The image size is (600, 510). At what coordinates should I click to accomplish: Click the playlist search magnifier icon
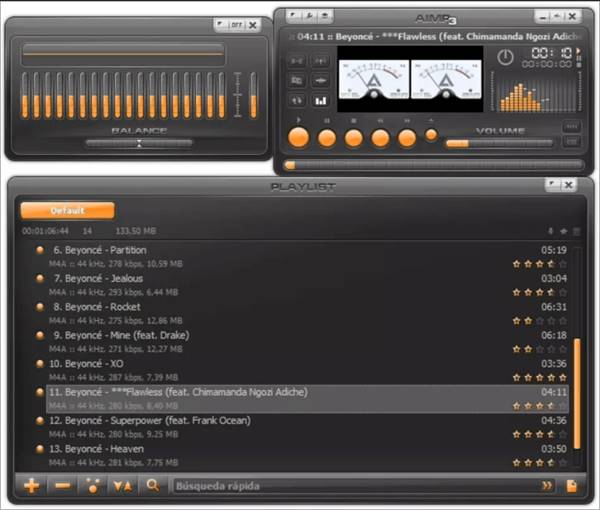point(153,486)
